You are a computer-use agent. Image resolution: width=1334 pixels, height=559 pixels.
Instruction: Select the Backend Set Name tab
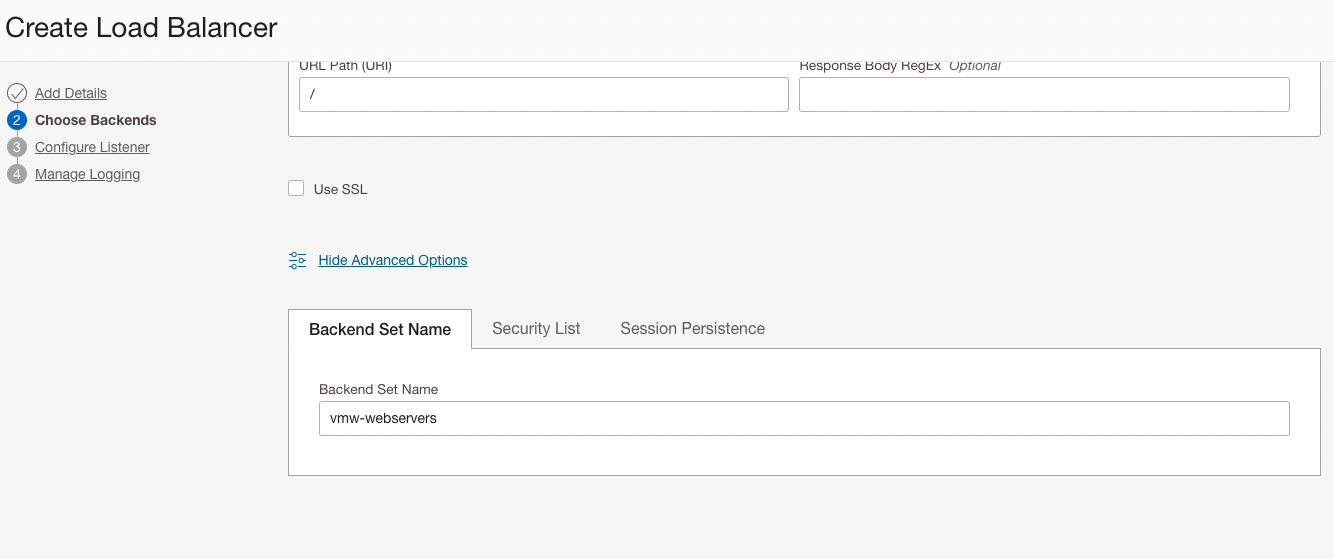coord(380,329)
